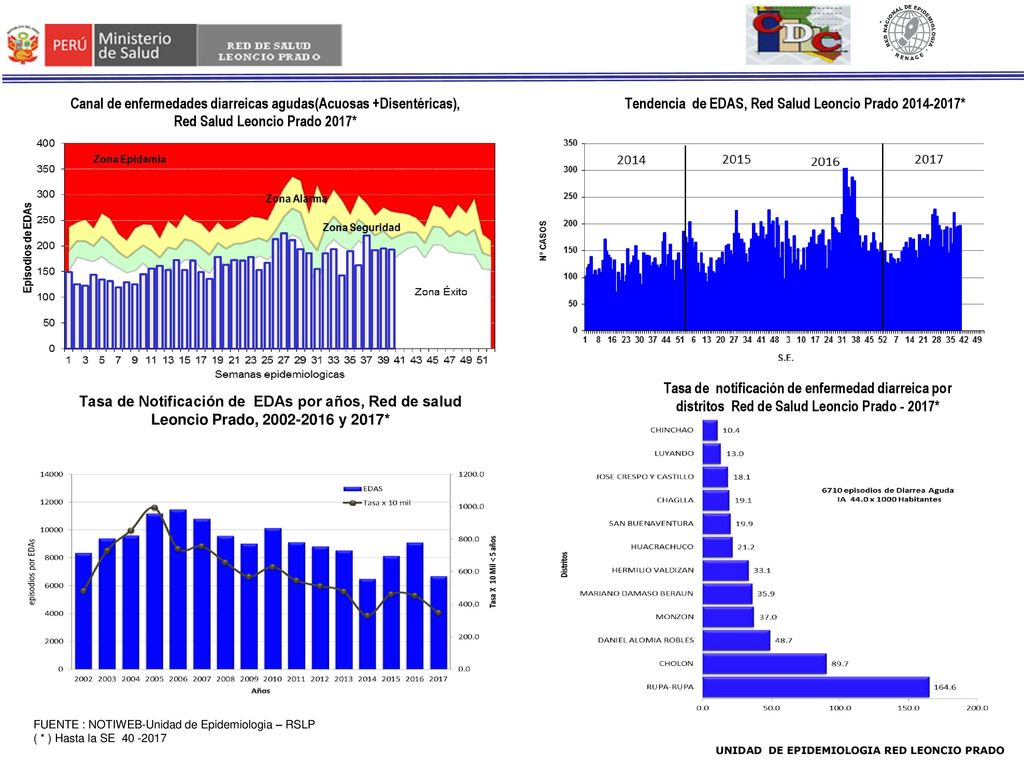Click the 'Tasa de Notificación de EDAs' title
This screenshot has width=1024, height=768.
(270, 410)
